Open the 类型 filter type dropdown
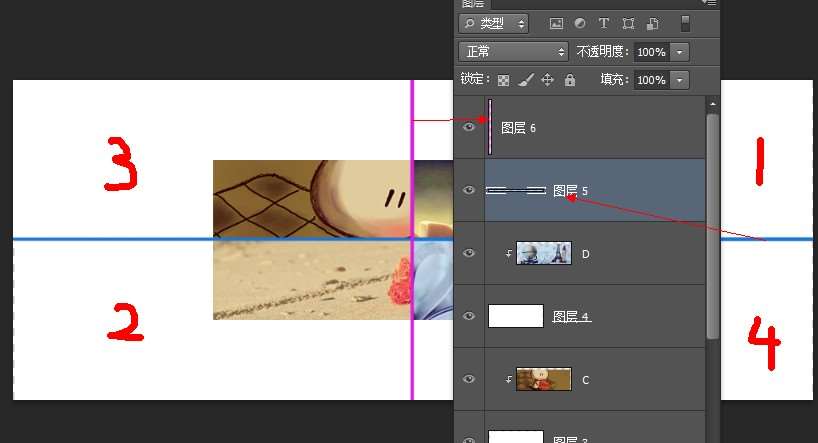This screenshot has height=443, width=818. (493, 23)
